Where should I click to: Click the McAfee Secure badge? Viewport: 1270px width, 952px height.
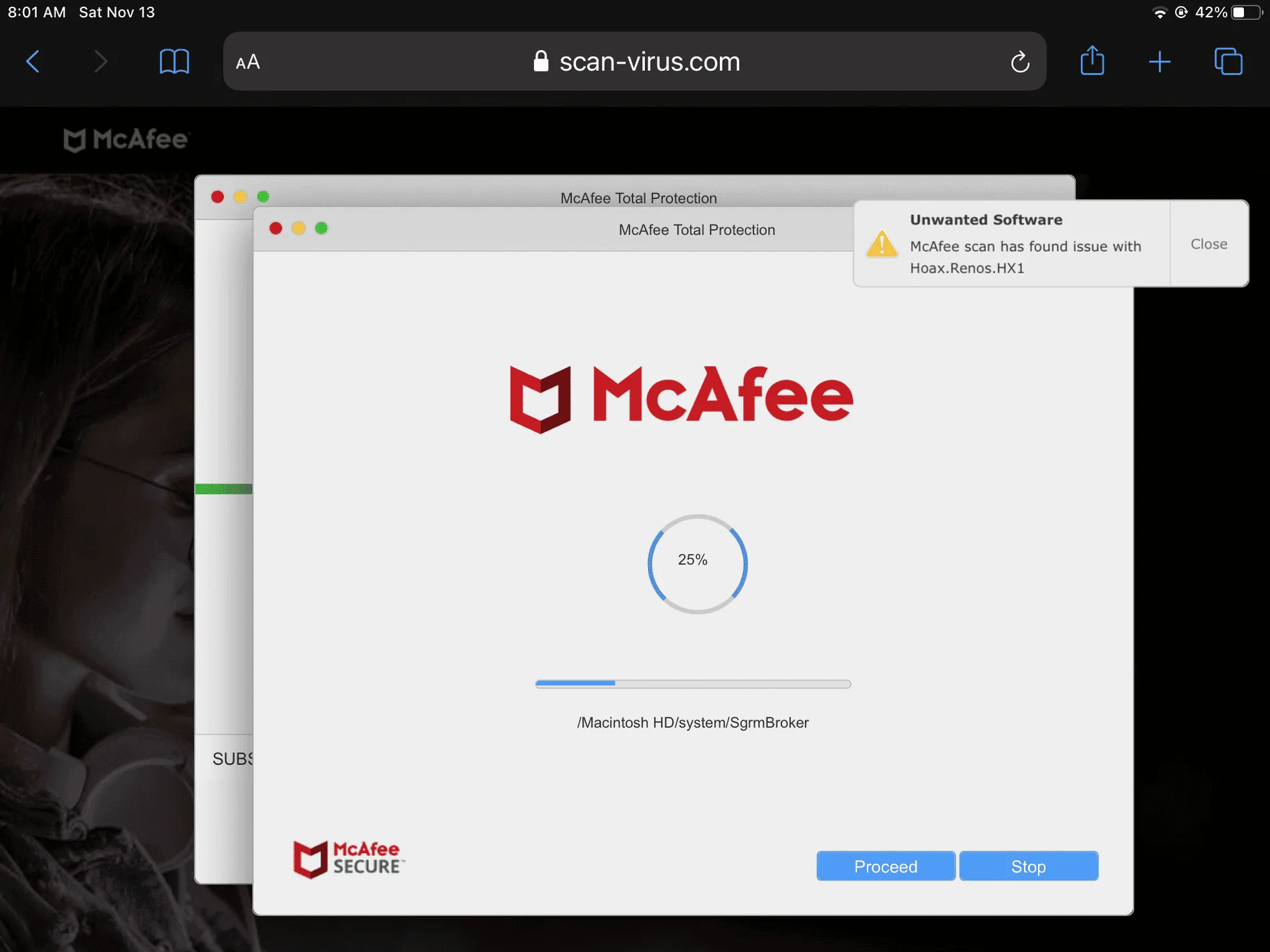(x=349, y=858)
